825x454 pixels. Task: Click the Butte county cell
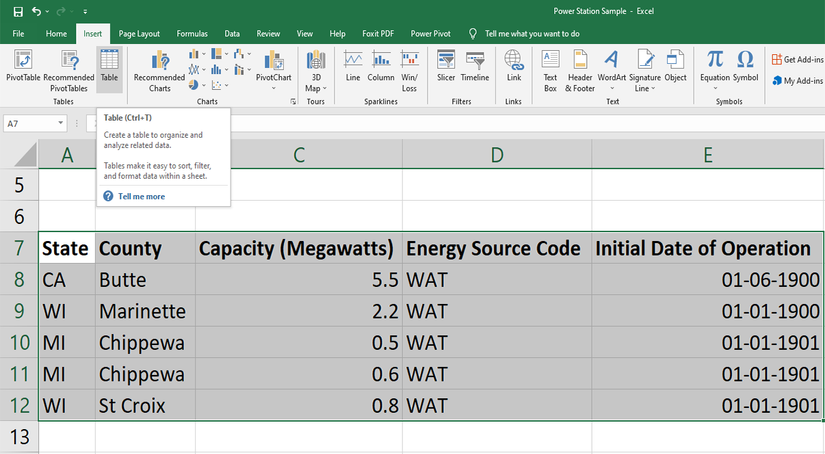[145, 279]
